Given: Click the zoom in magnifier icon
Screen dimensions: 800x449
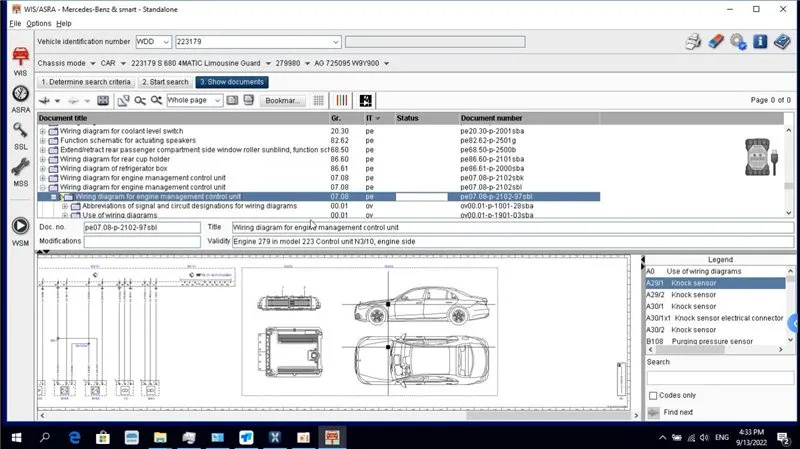Looking at the screenshot, I should coord(156,101).
